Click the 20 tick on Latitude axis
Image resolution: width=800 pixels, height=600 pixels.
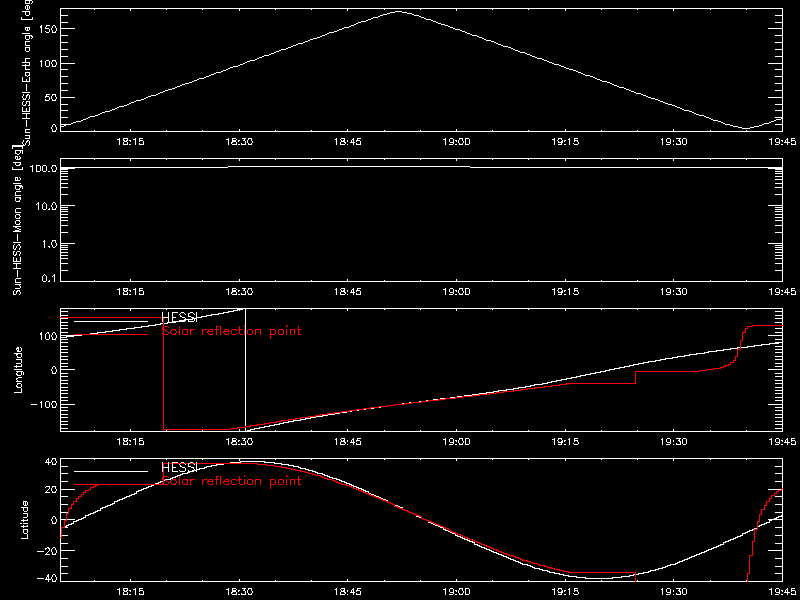[x=50, y=490]
